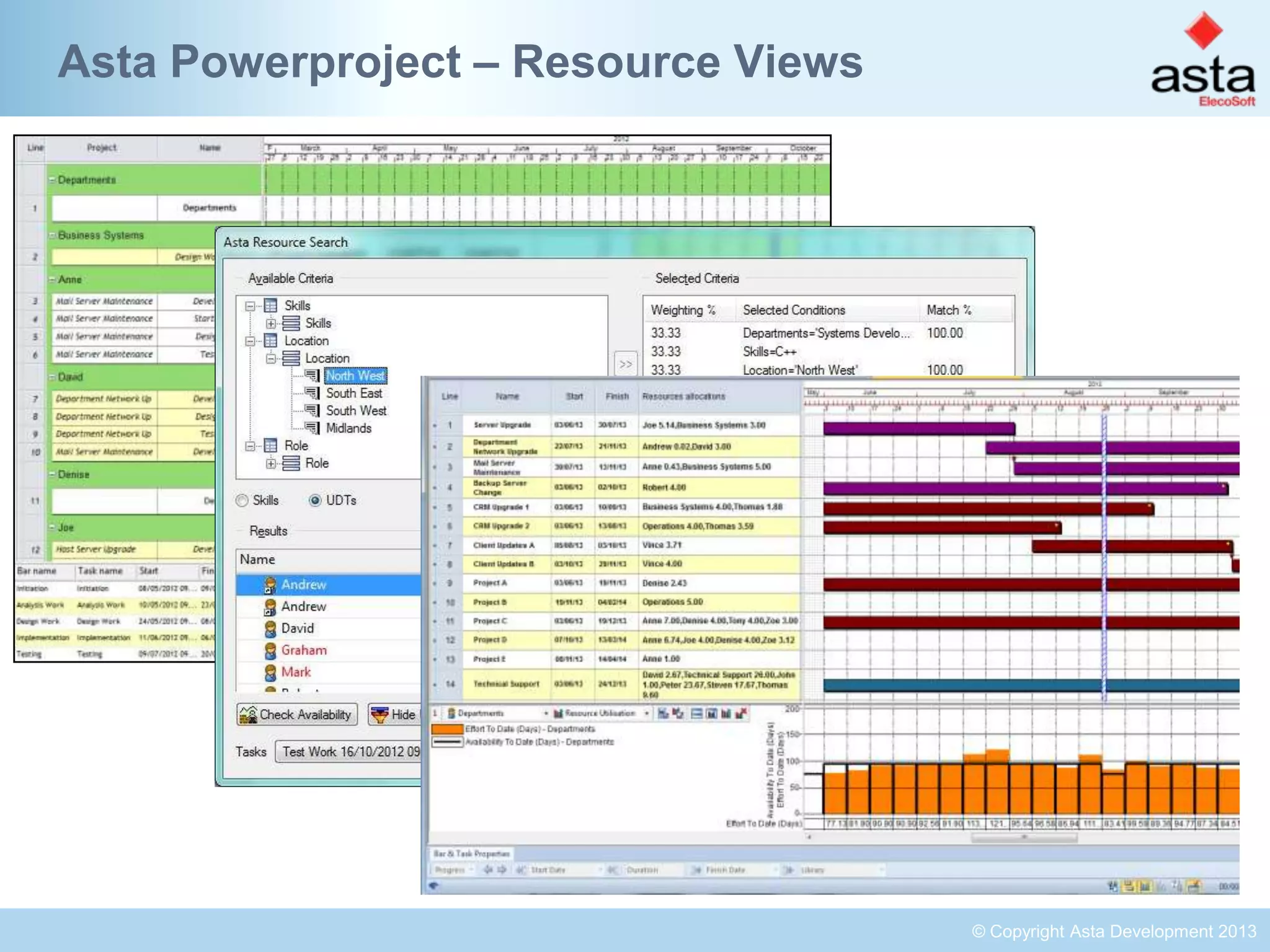Screen dimensions: 1270x952
Task: Click the orange Effort To Date legend swatch
Action: [446, 729]
